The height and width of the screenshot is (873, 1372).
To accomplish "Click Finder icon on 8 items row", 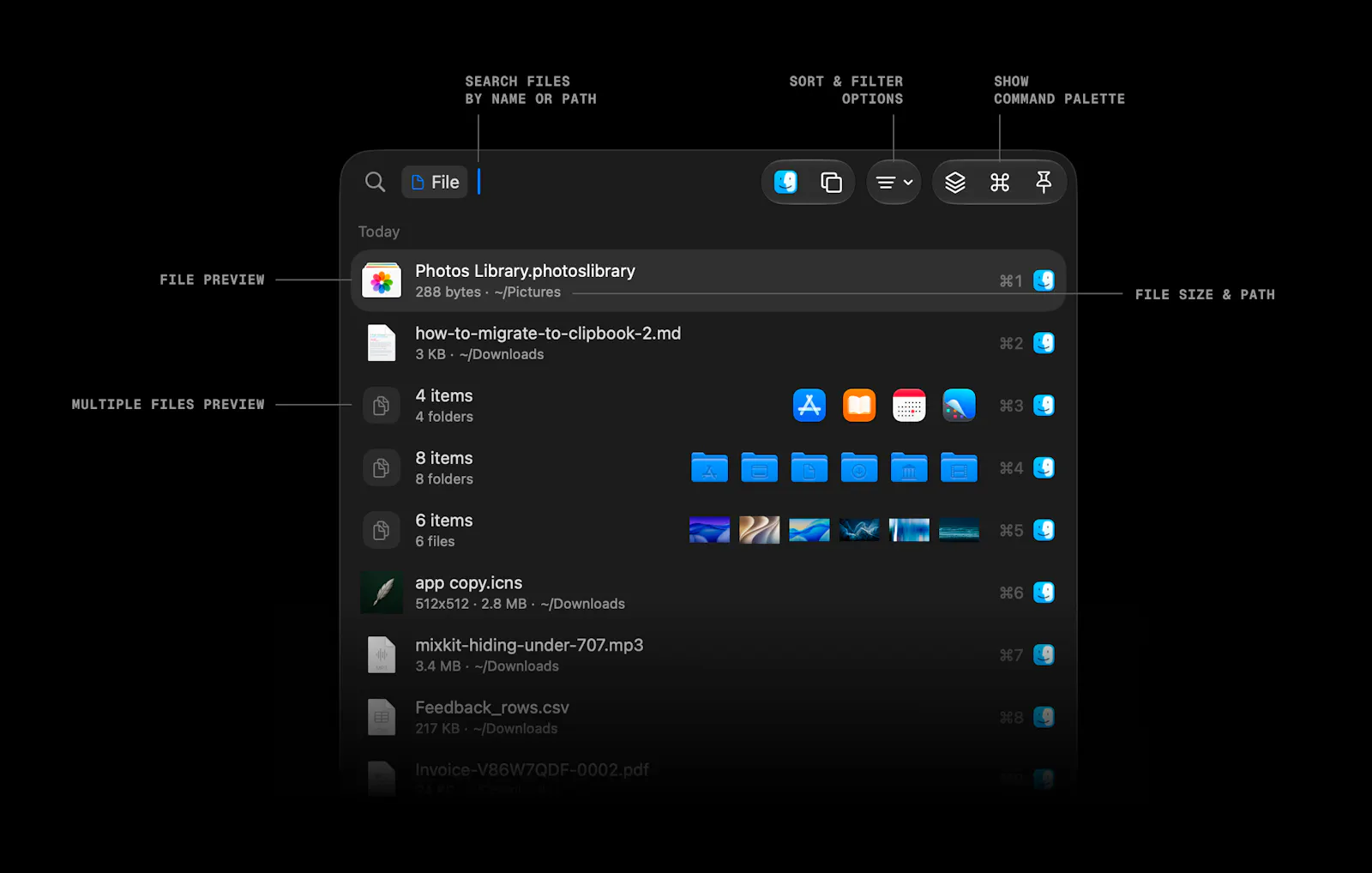I will 1044,468.
